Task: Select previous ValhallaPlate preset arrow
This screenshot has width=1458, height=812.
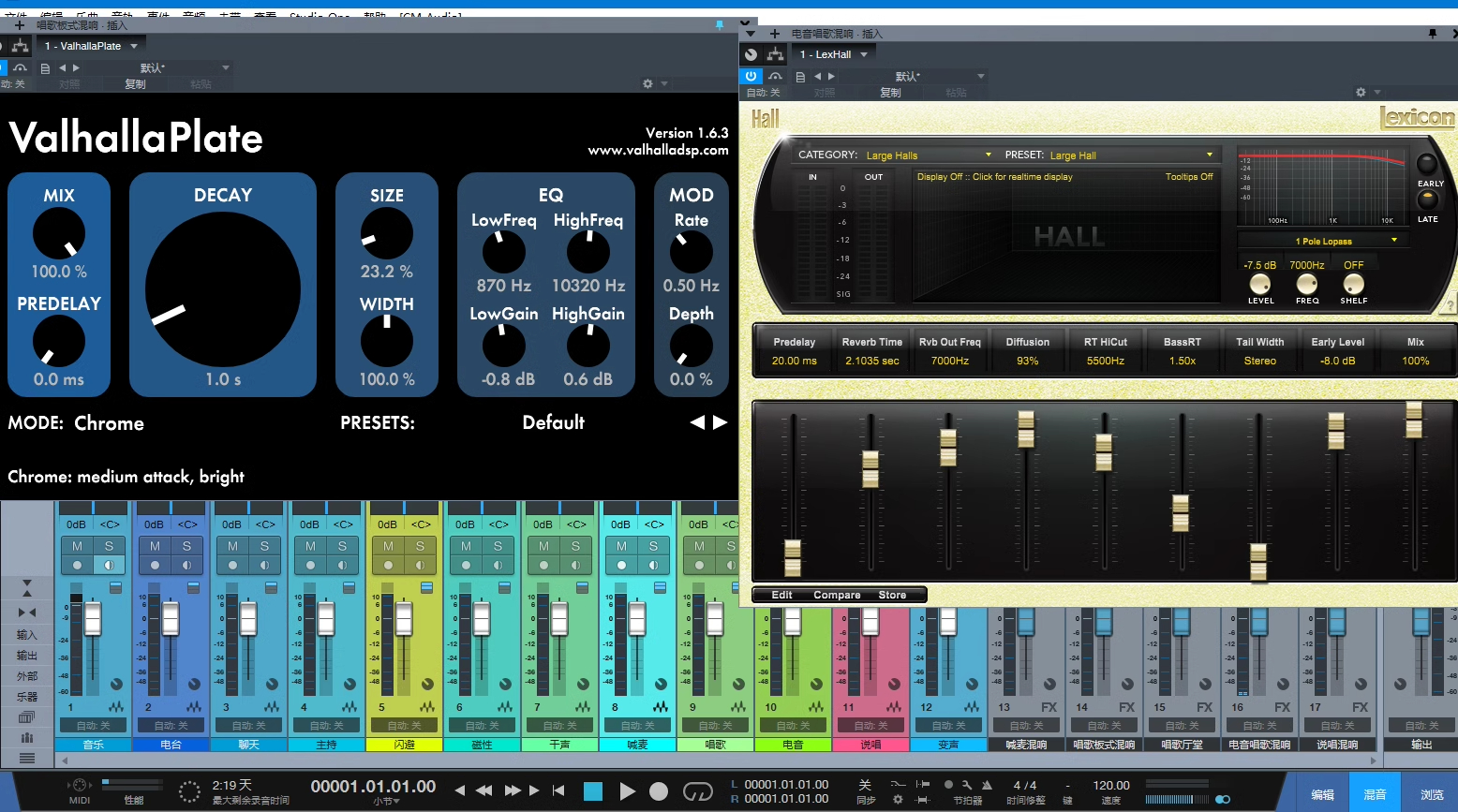Action: click(697, 422)
